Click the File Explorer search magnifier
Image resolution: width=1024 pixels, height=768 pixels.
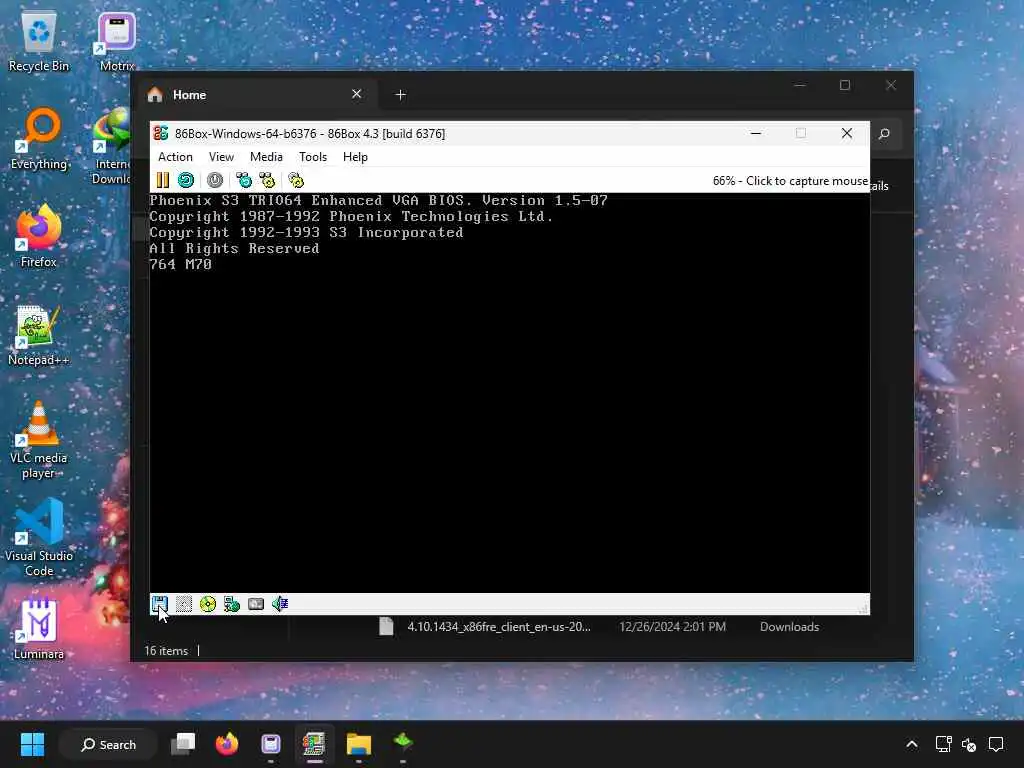884,134
